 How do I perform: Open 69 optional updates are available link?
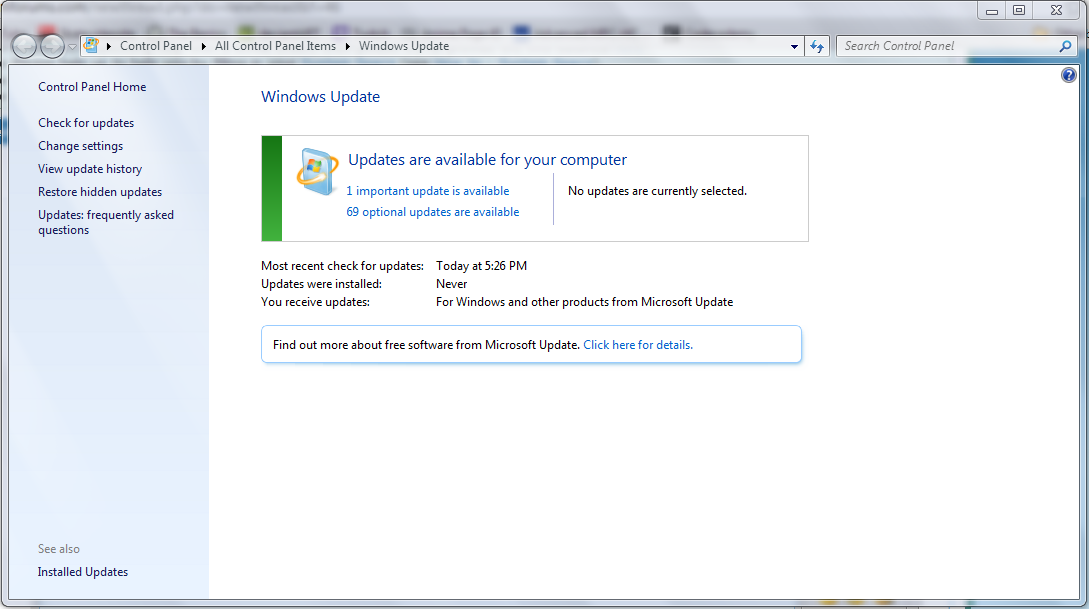tap(433, 212)
